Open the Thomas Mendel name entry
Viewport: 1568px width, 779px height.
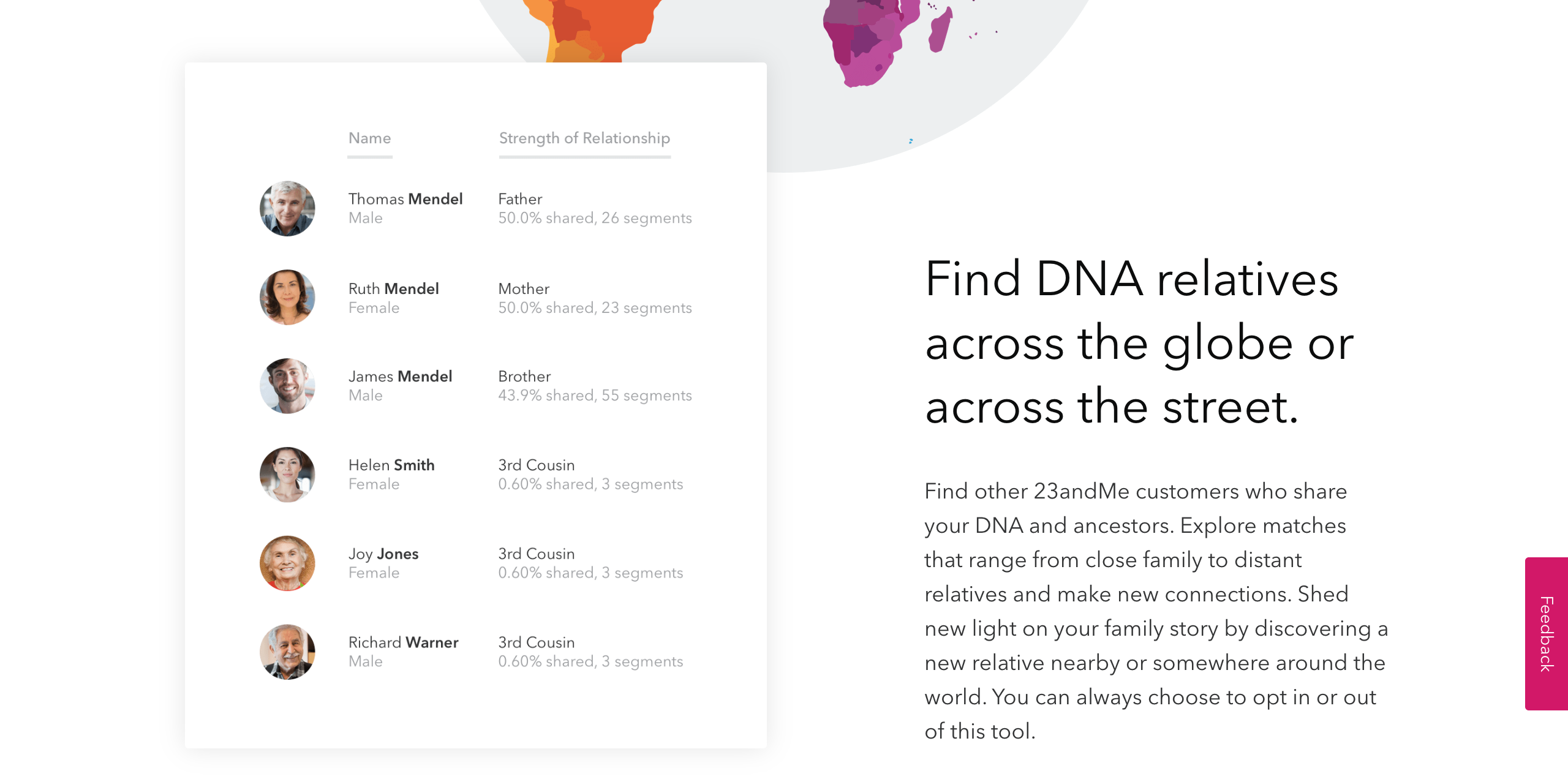405,199
